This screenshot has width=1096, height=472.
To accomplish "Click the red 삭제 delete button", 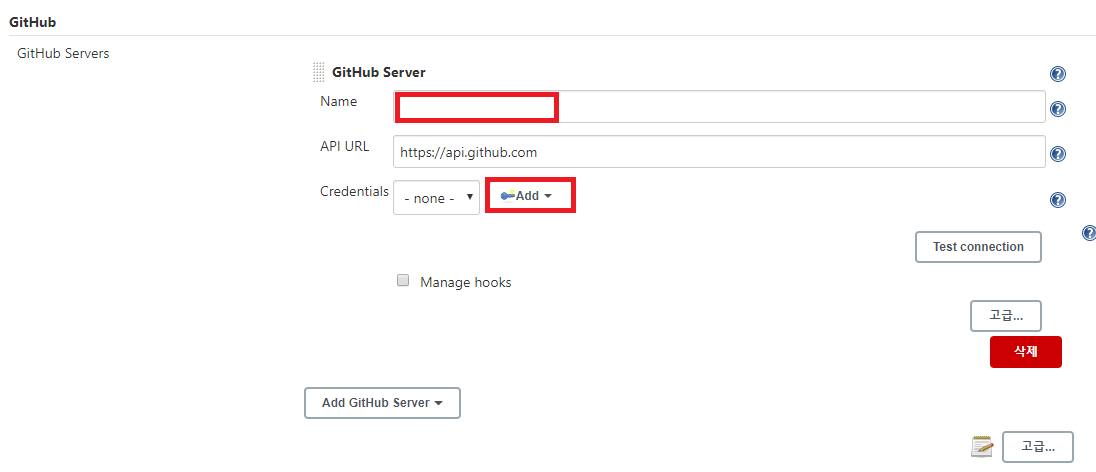I will pos(1025,352).
